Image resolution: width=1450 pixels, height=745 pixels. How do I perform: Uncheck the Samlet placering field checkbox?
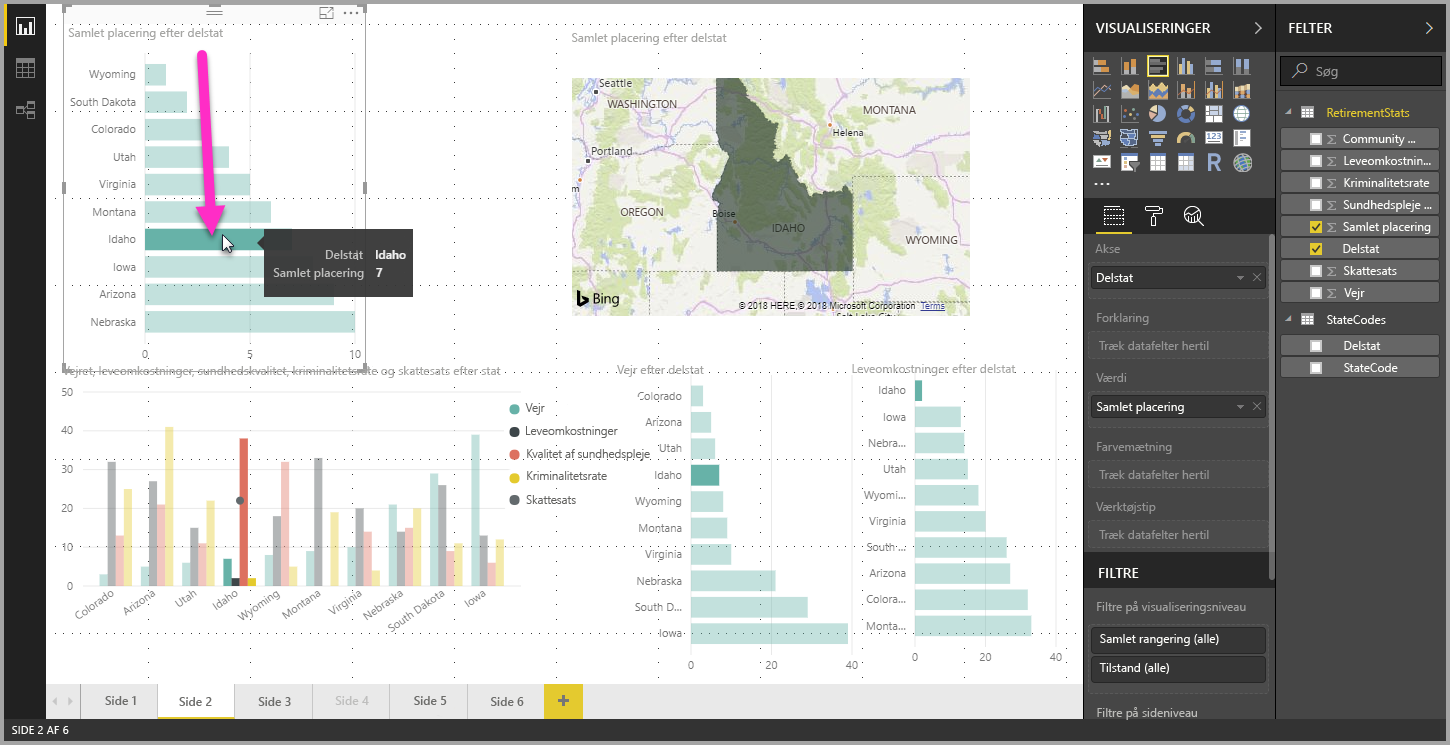point(1316,227)
